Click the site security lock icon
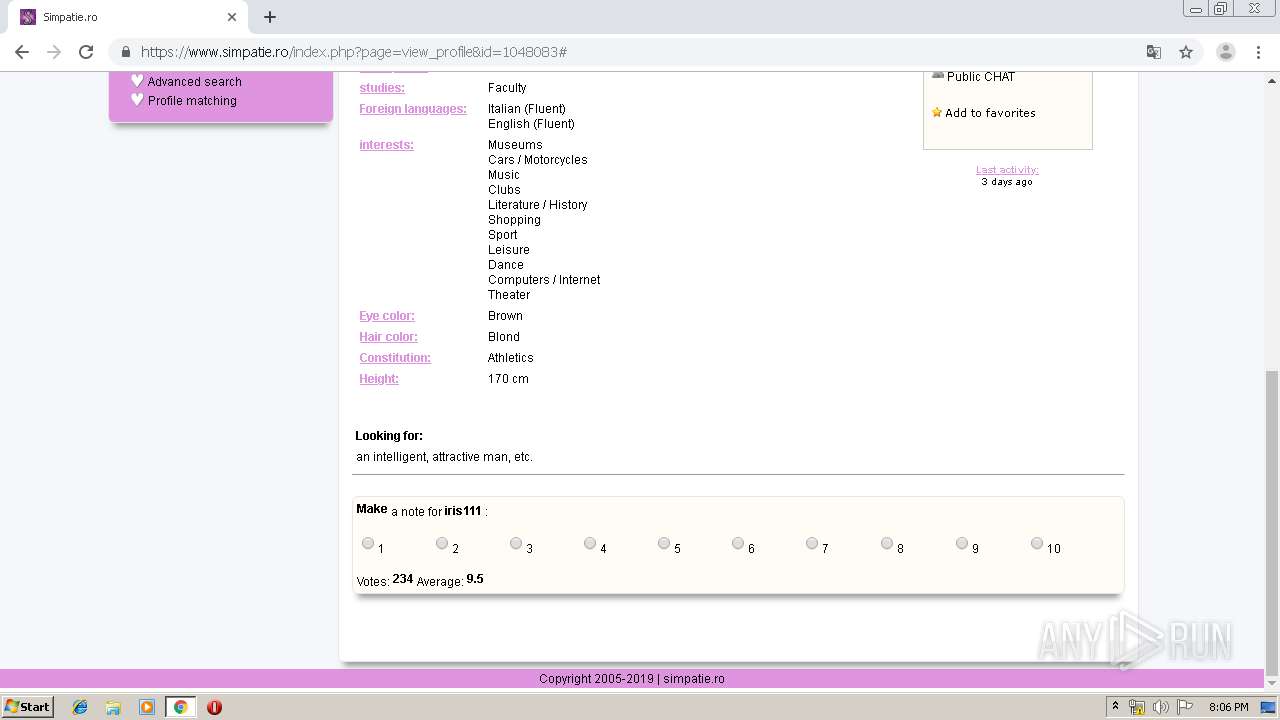The width and height of the screenshot is (1280, 720). point(126,52)
